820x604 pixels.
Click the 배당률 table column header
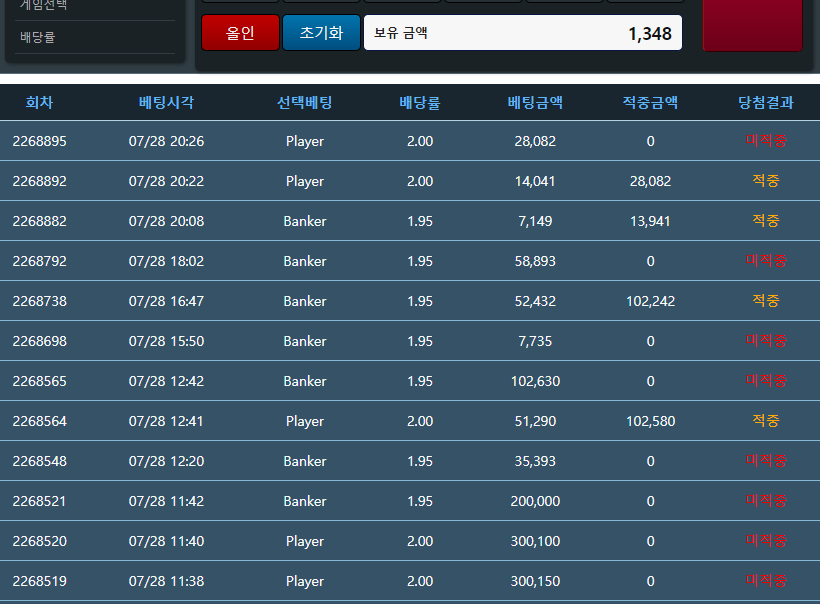coord(420,102)
